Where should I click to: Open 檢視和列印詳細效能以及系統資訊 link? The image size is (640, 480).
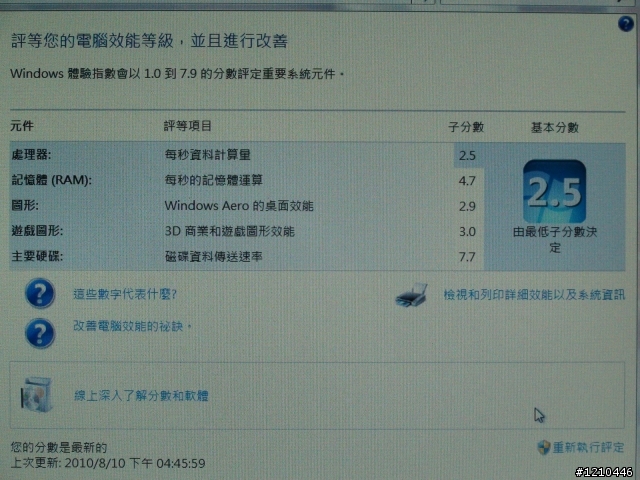[x=534, y=295]
